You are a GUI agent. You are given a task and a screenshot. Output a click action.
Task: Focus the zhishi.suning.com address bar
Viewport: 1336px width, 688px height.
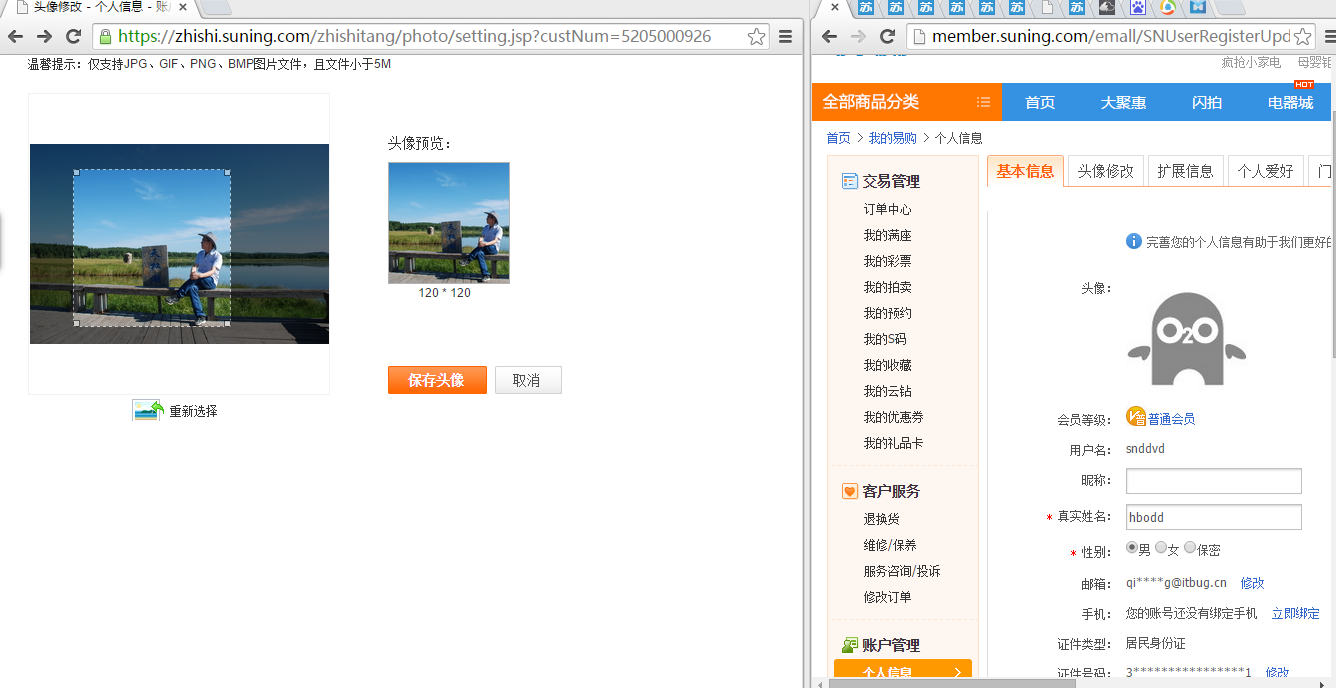tap(430, 36)
